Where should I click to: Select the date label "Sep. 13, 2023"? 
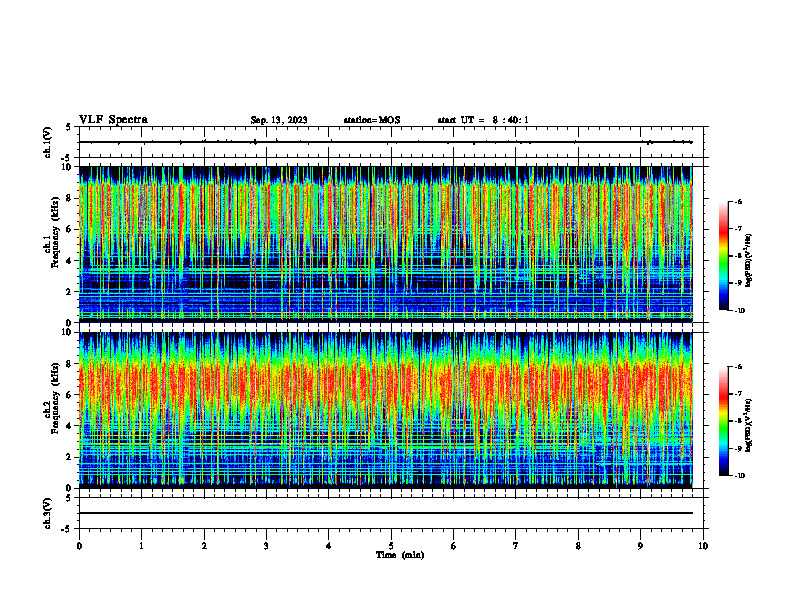[279, 120]
